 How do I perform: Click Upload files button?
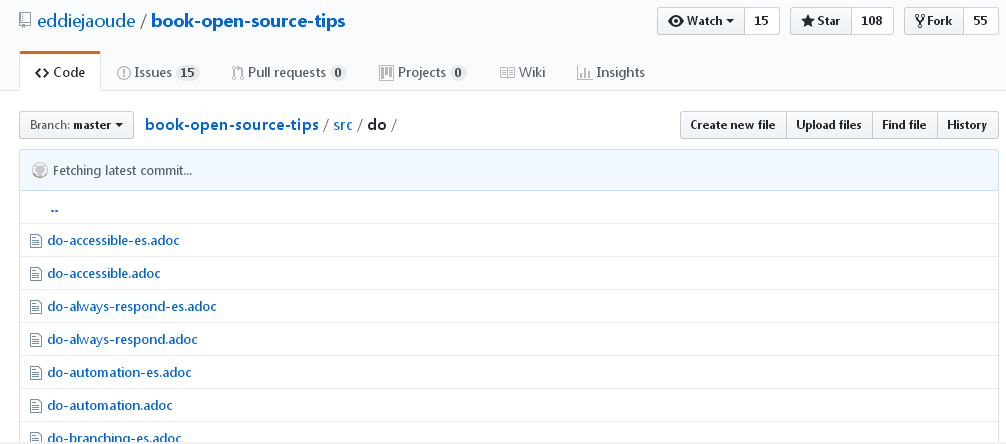pos(829,125)
